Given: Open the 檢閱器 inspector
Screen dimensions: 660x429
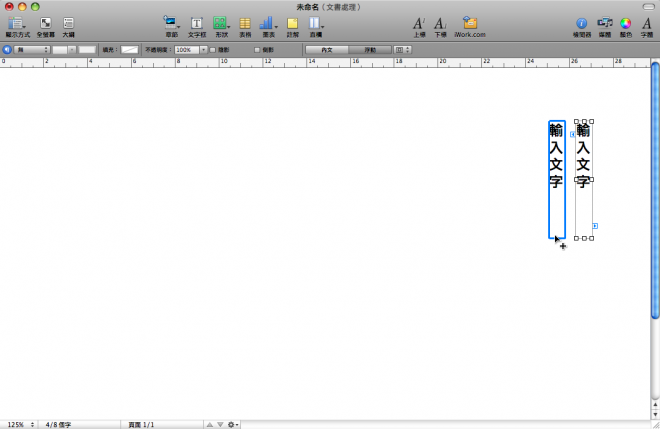Looking at the screenshot, I should pos(581,23).
